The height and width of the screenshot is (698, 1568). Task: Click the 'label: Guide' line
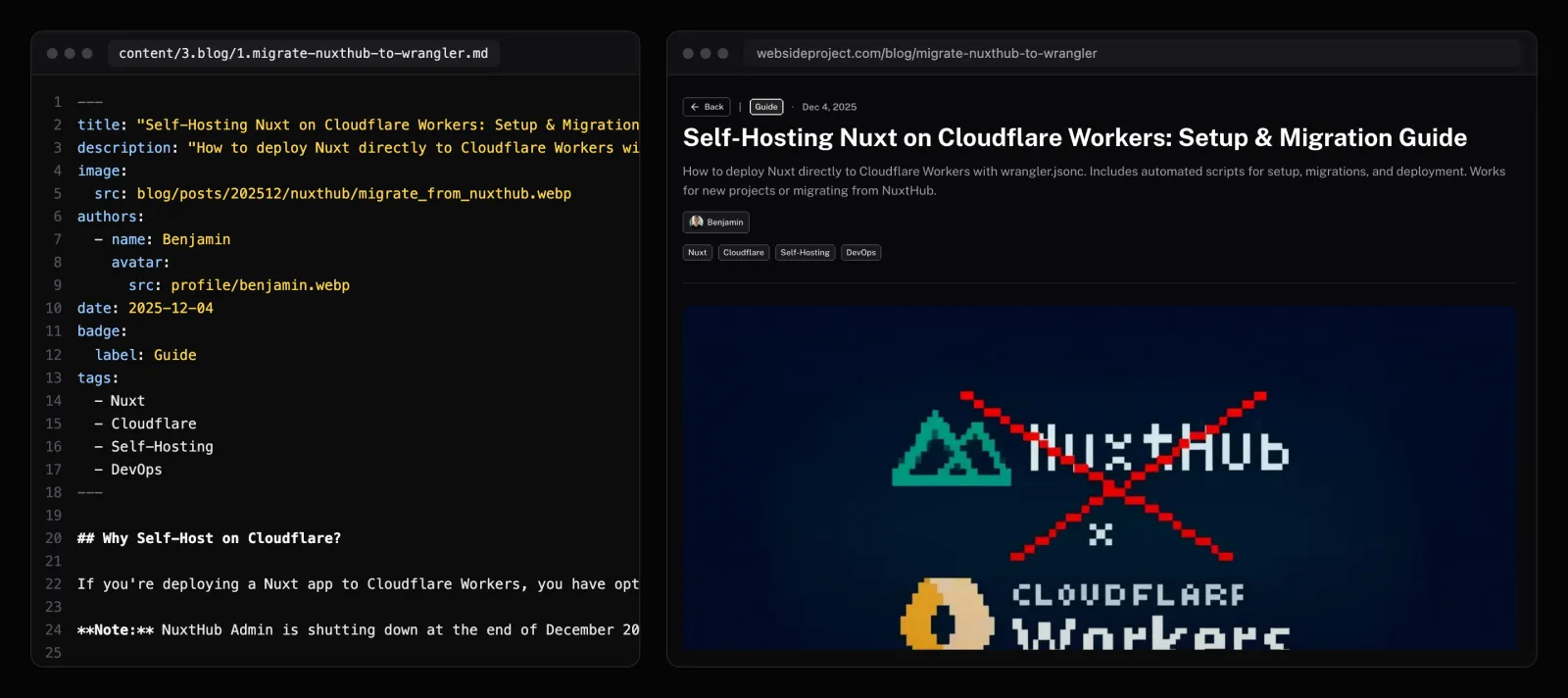[146, 355]
